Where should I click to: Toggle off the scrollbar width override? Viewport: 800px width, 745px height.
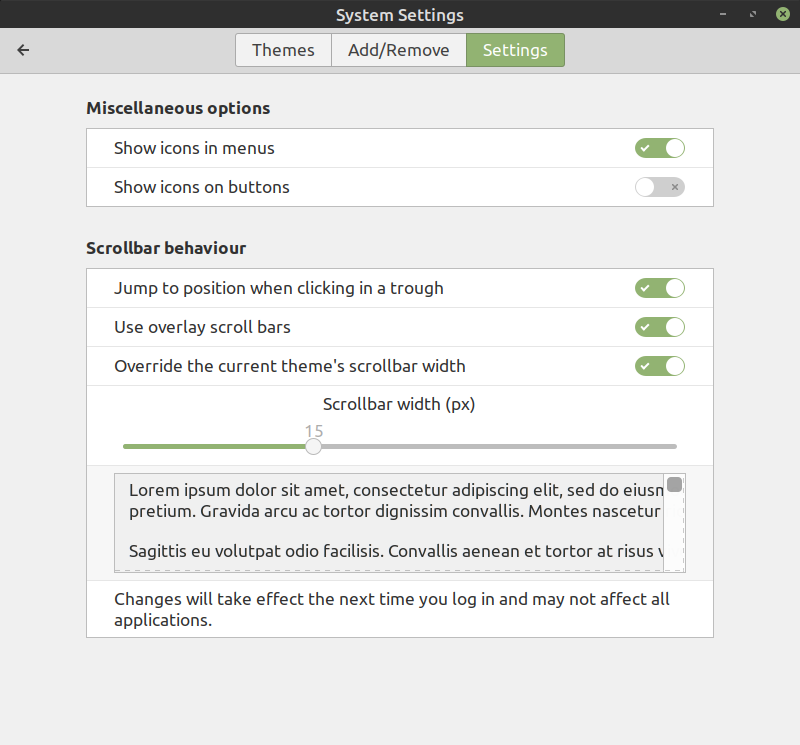659,366
